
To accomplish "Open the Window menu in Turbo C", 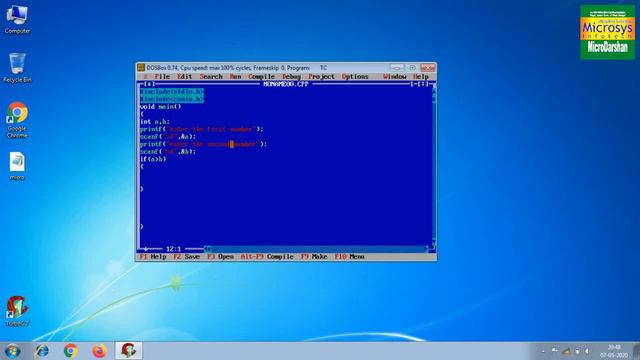I will (x=395, y=76).
